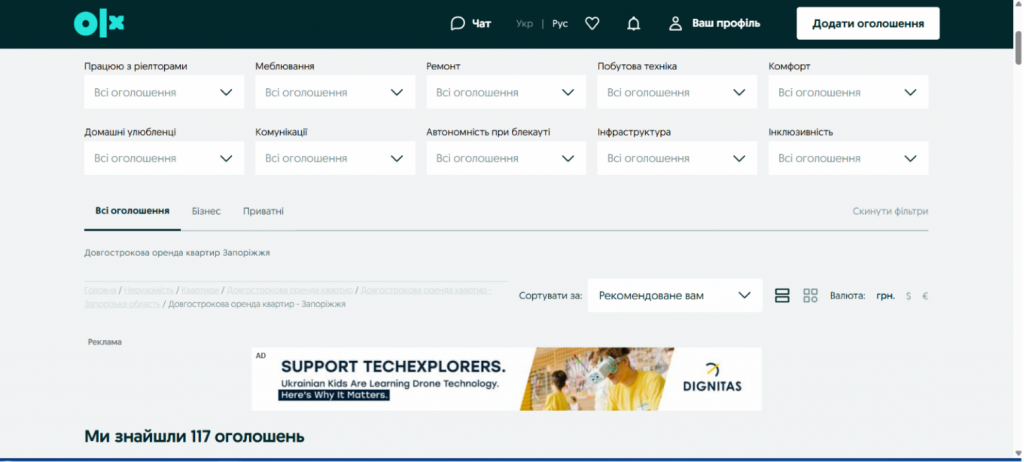Viewport: 1024px width, 462px height.
Task: Open favorites heart icon
Action: click(592, 23)
